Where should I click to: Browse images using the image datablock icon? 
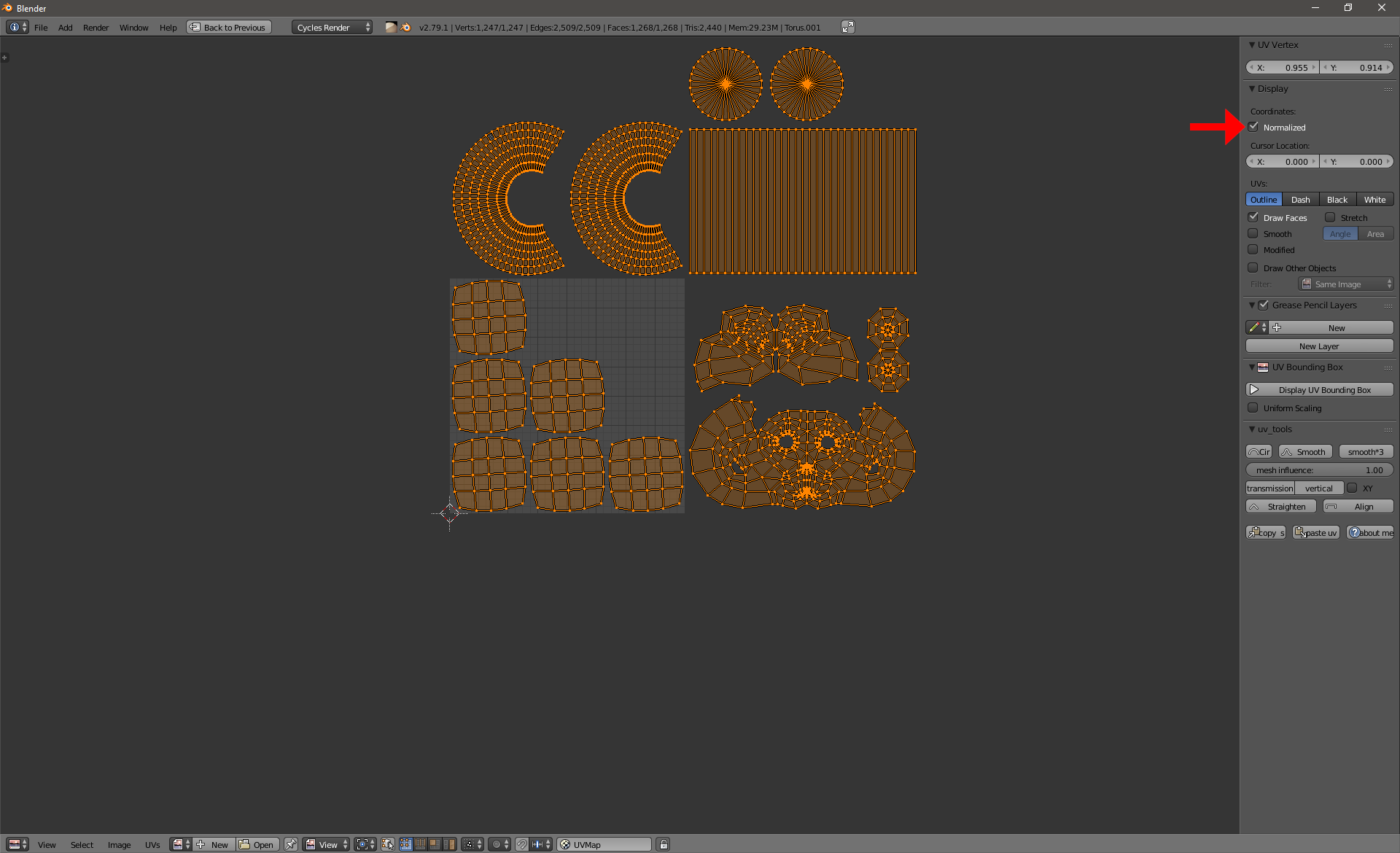coord(181,844)
